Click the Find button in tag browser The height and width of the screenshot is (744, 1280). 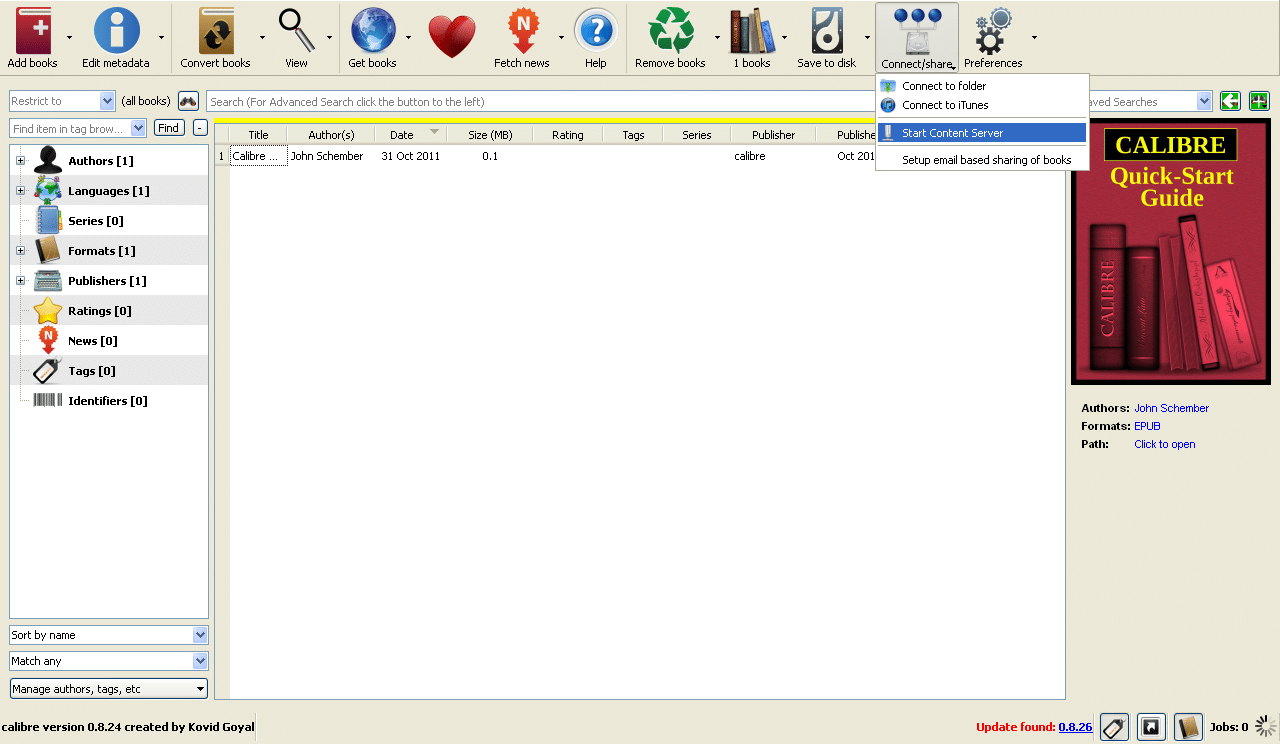point(169,128)
